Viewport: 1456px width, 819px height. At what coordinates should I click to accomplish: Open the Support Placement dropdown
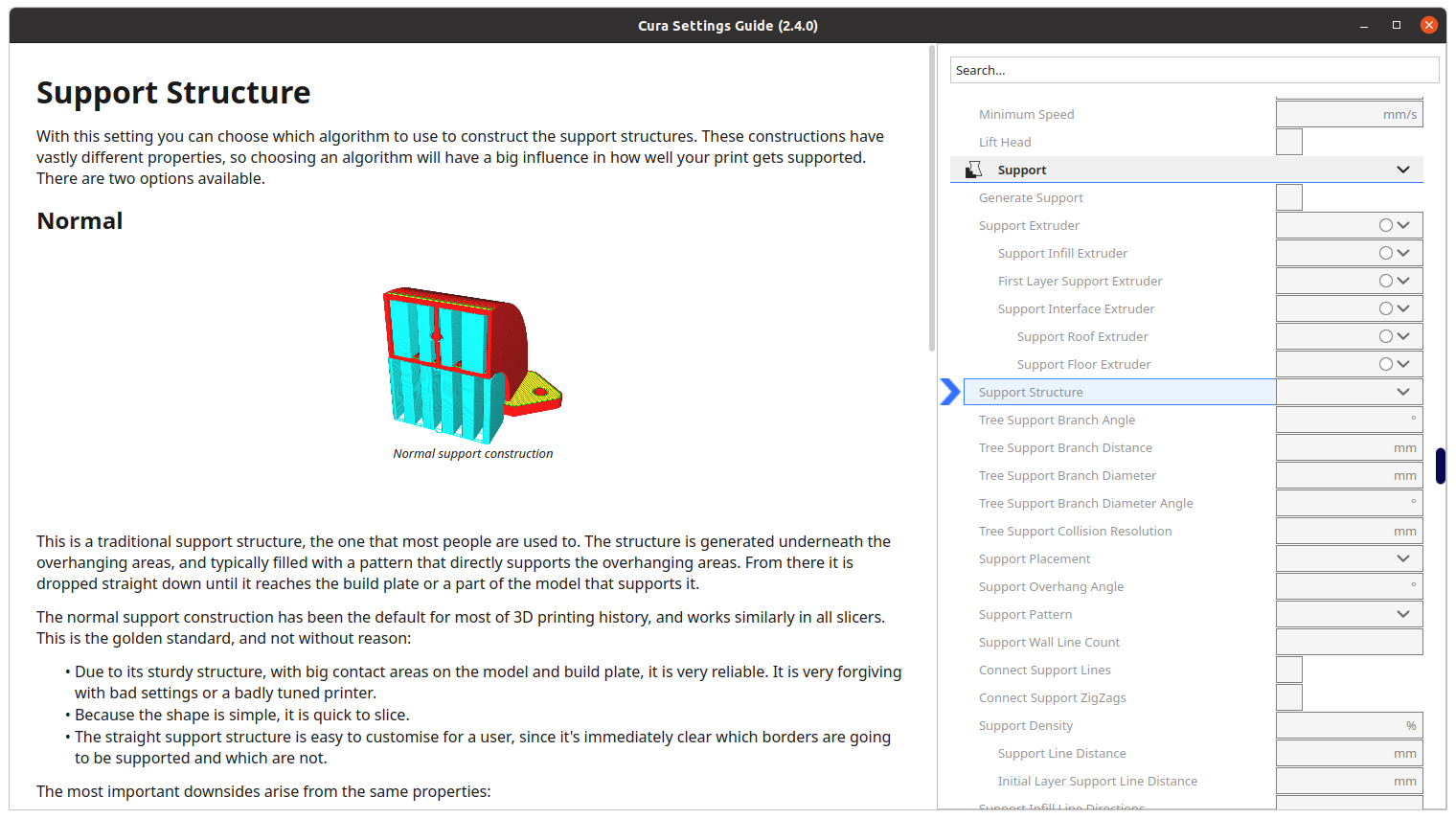click(1349, 558)
